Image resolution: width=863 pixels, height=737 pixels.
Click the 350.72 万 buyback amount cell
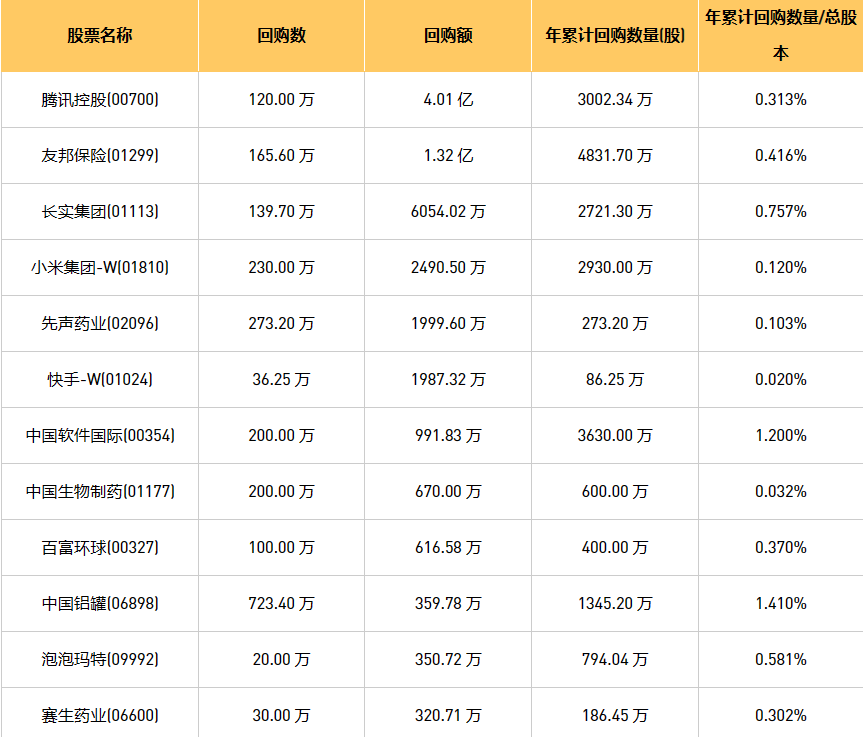(x=448, y=659)
